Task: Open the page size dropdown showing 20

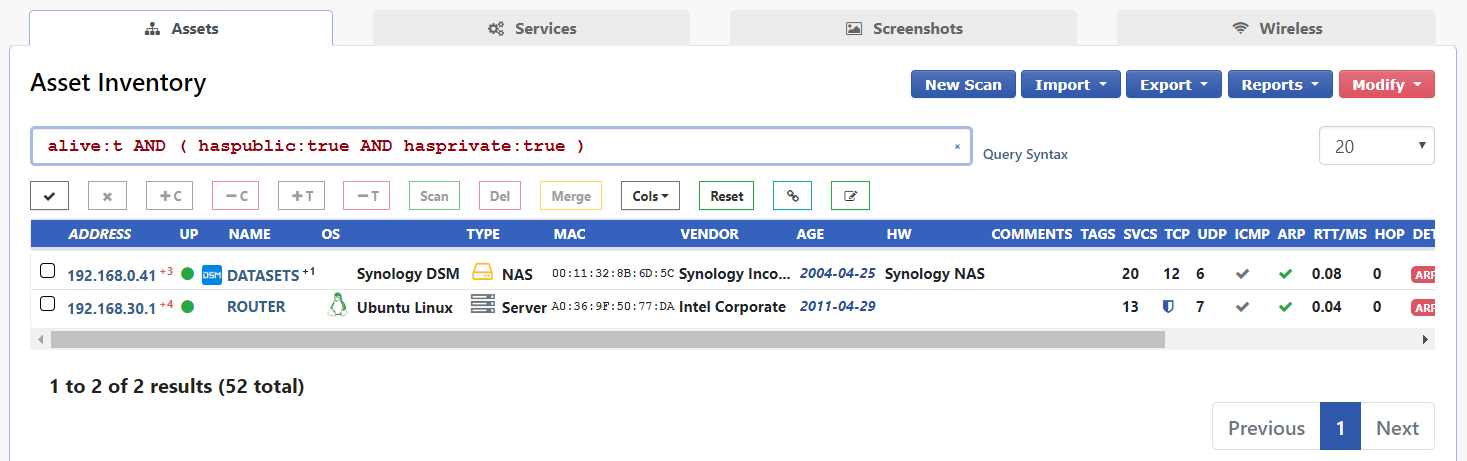Action: pos(1376,146)
